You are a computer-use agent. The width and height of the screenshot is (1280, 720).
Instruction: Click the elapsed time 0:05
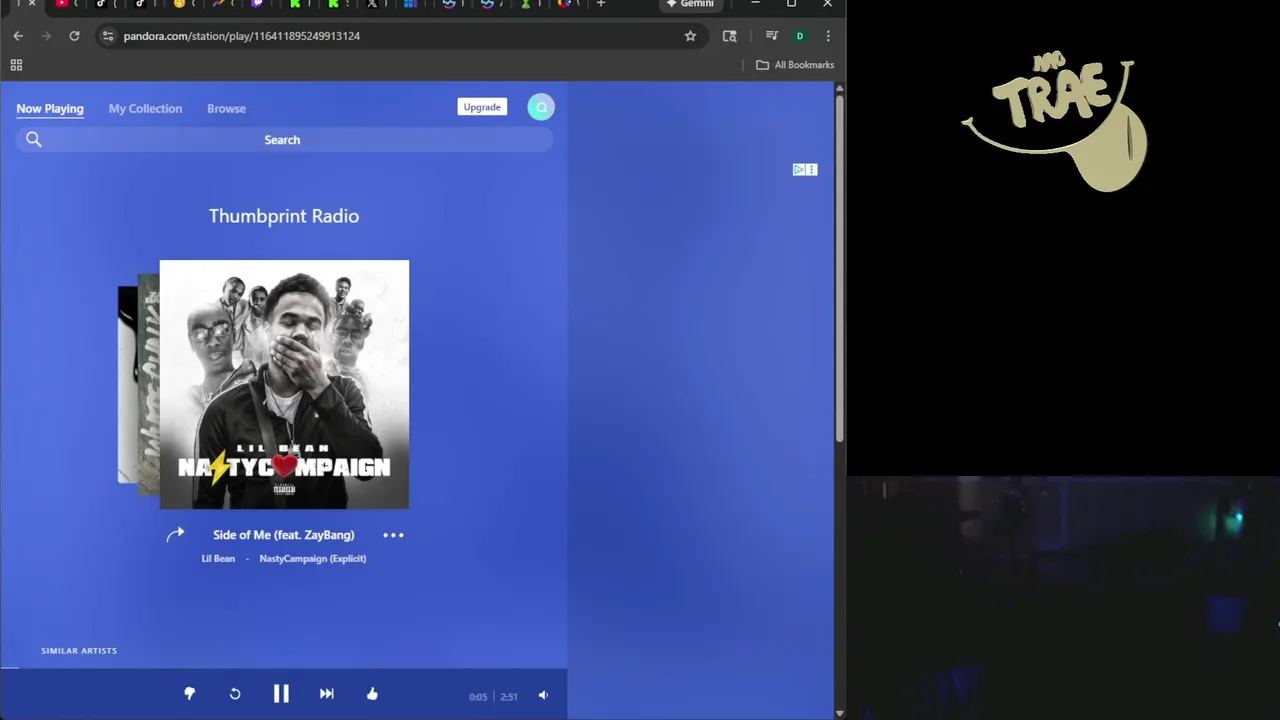tap(478, 697)
